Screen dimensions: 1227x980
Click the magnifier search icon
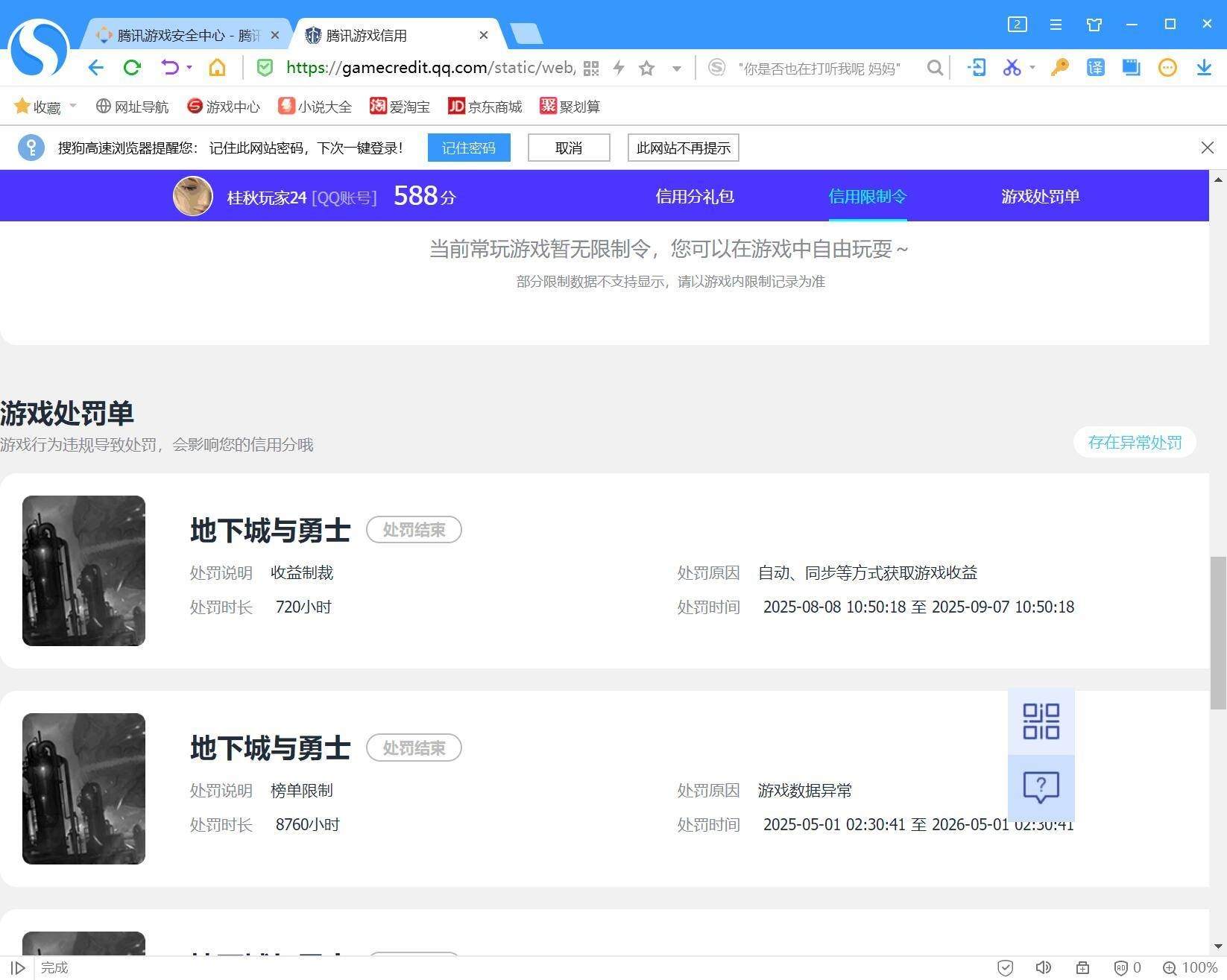(935, 69)
